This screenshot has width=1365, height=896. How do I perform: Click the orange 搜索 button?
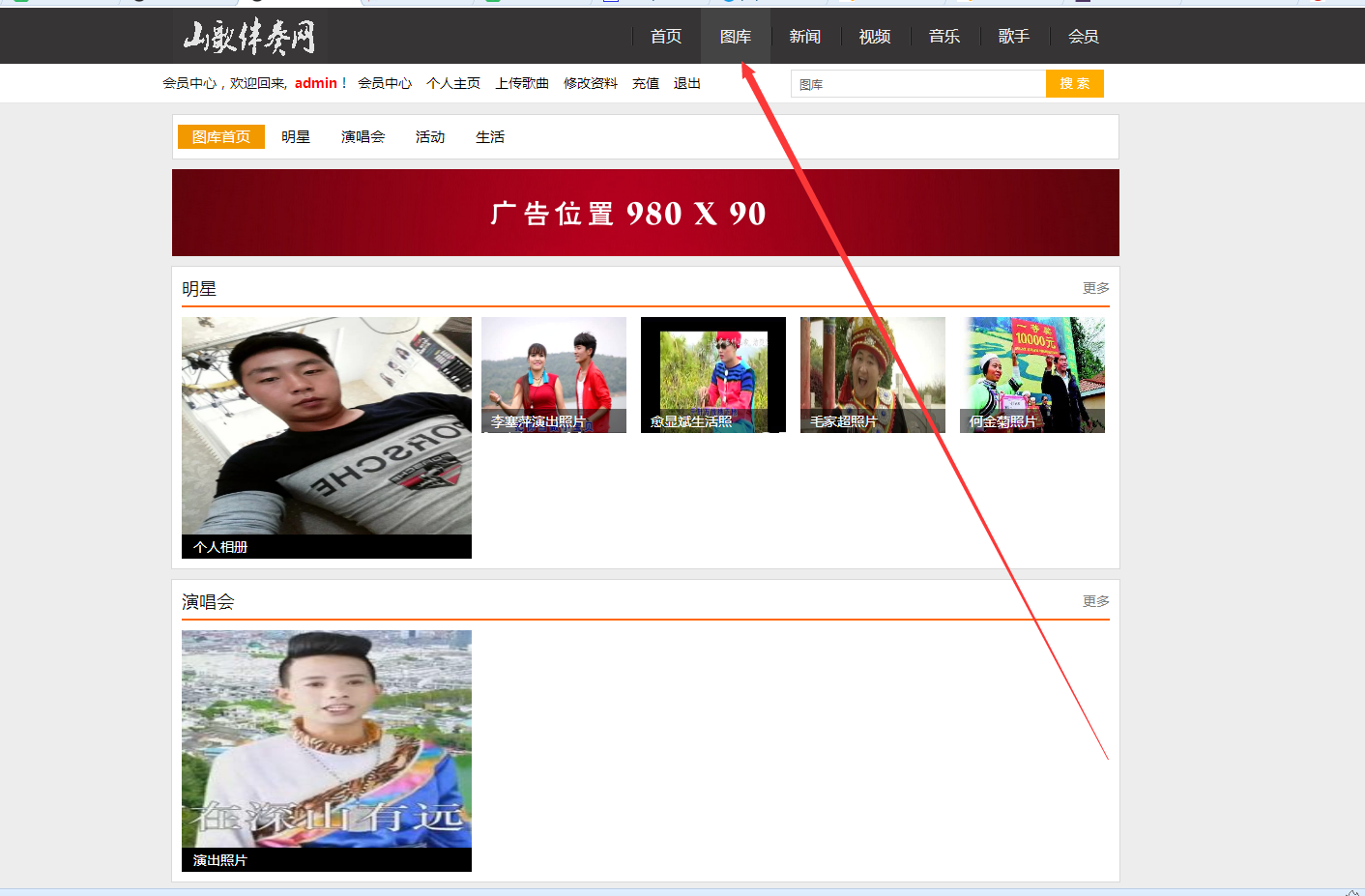pyautogui.click(x=1074, y=84)
